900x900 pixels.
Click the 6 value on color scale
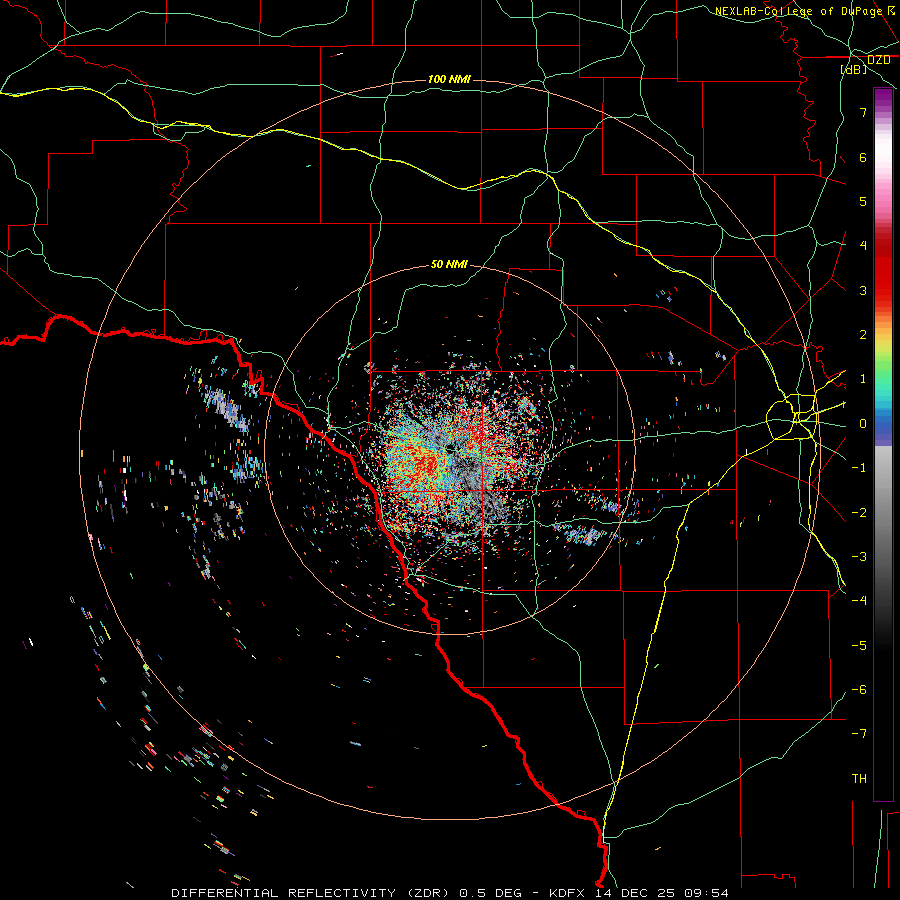click(x=863, y=157)
